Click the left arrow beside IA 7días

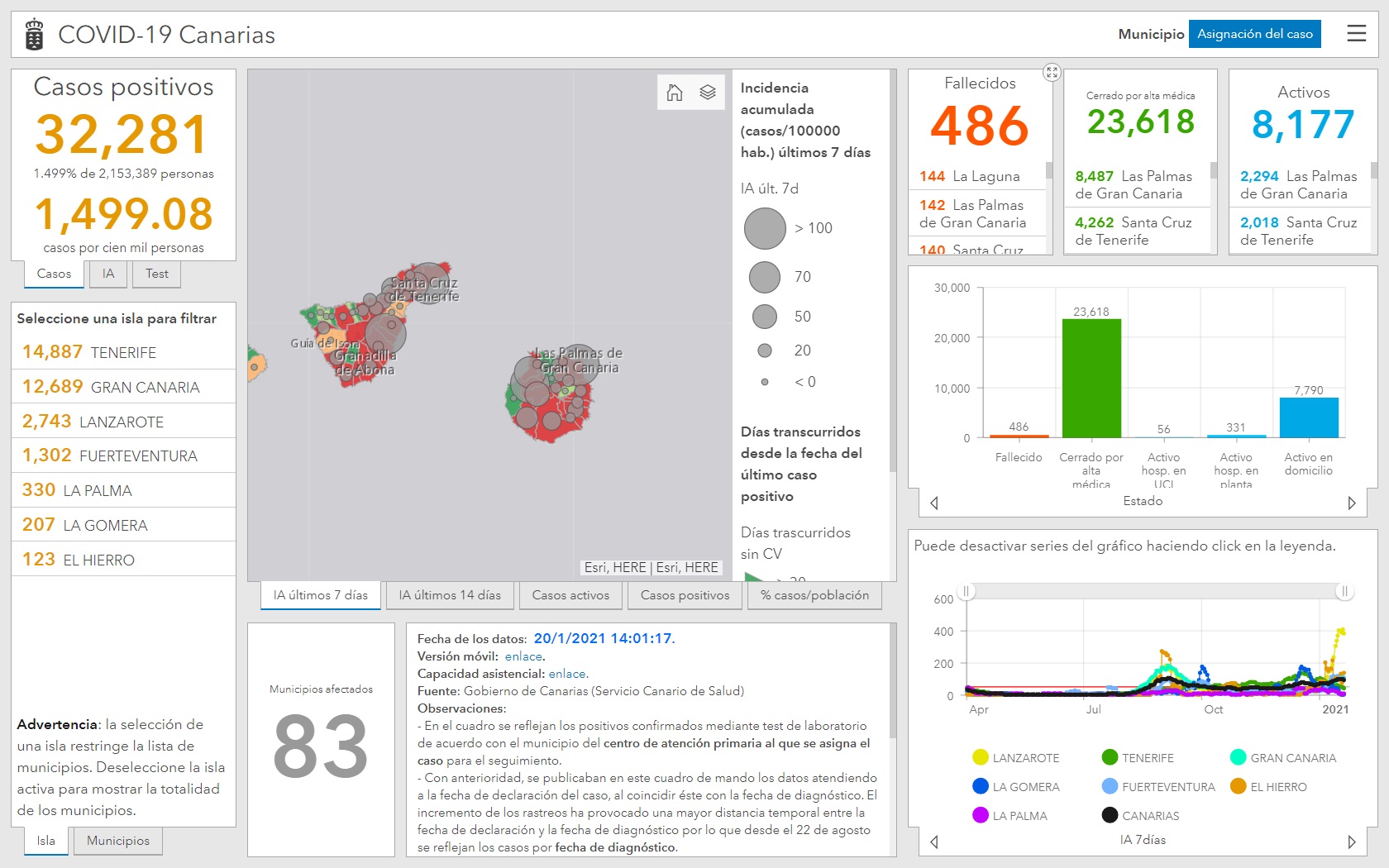point(934,842)
